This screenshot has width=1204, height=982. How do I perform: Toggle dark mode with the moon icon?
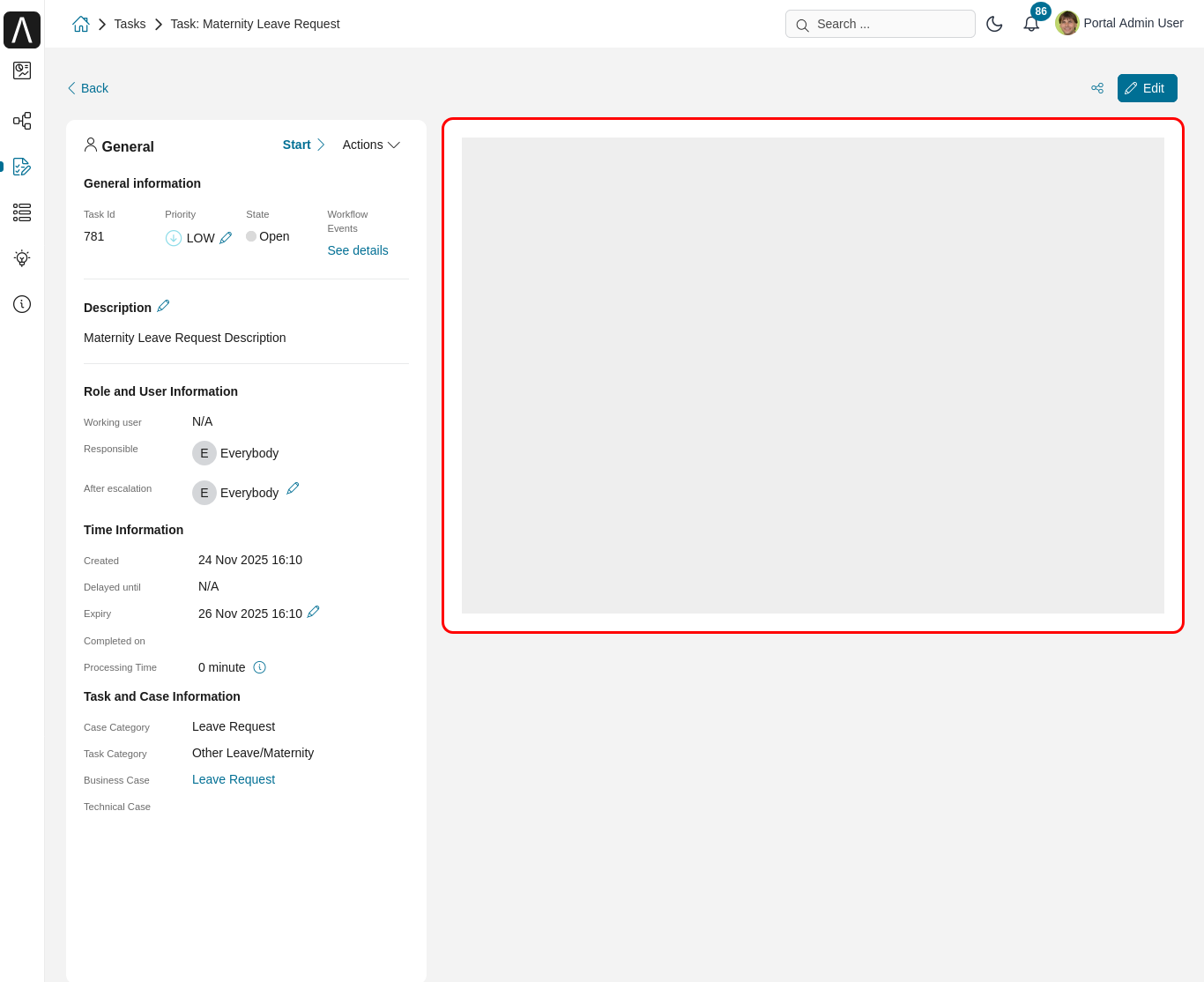[x=994, y=24]
